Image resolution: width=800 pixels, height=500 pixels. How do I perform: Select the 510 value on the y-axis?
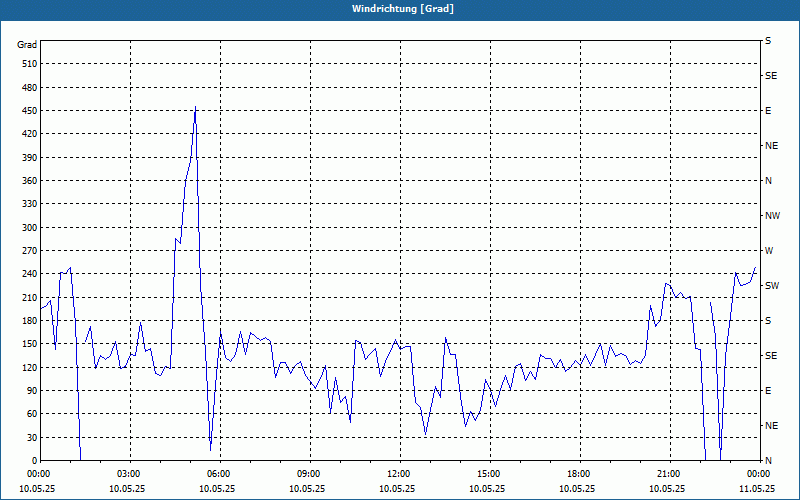28,64
